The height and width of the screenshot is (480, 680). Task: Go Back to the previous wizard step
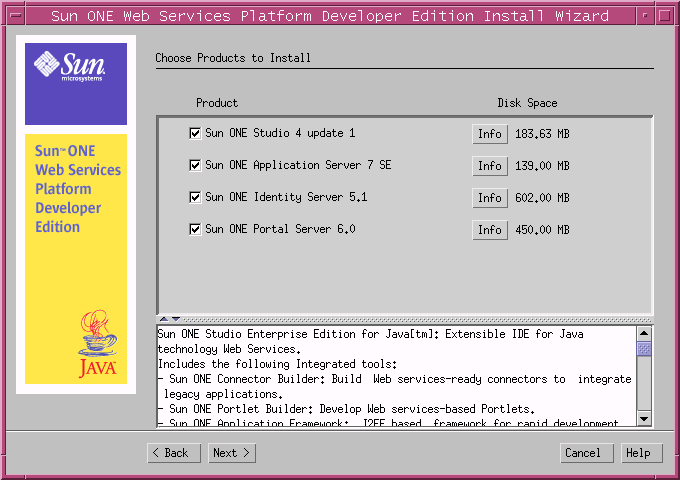click(x=174, y=453)
